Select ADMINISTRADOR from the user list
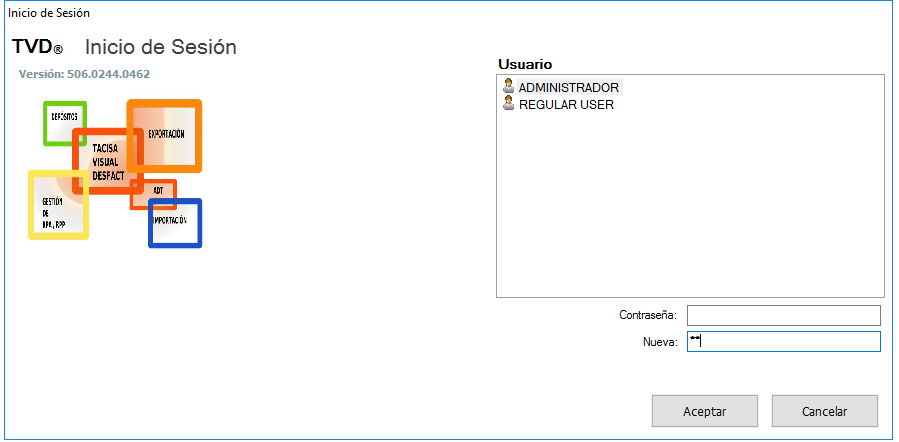The image size is (899, 442). click(x=568, y=88)
